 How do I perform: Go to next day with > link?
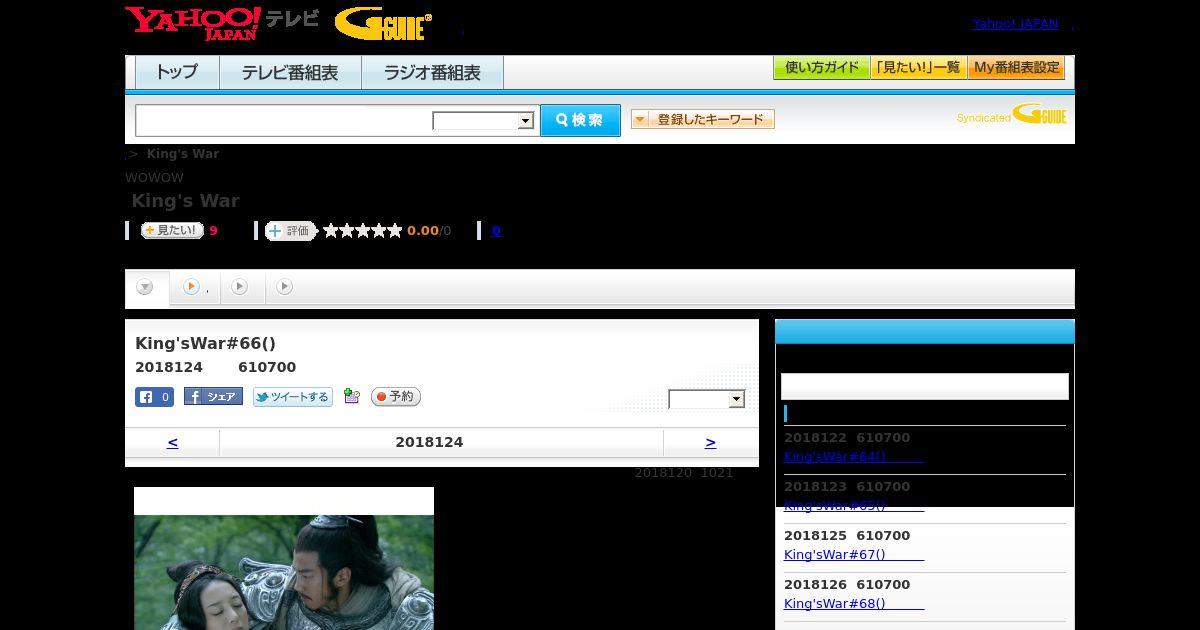[x=710, y=442]
